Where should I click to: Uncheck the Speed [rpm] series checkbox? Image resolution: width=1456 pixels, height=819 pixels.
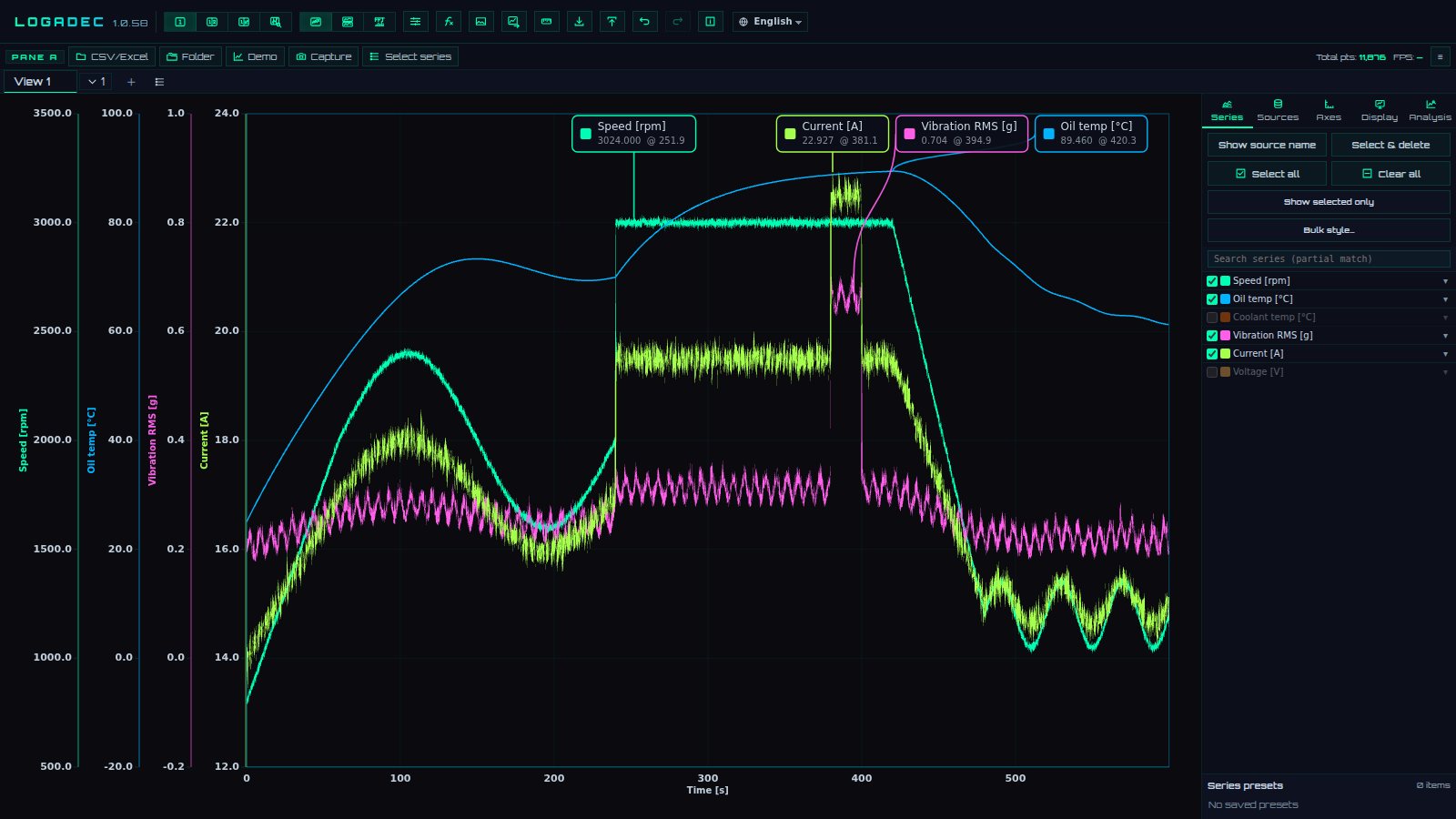coord(1212,281)
